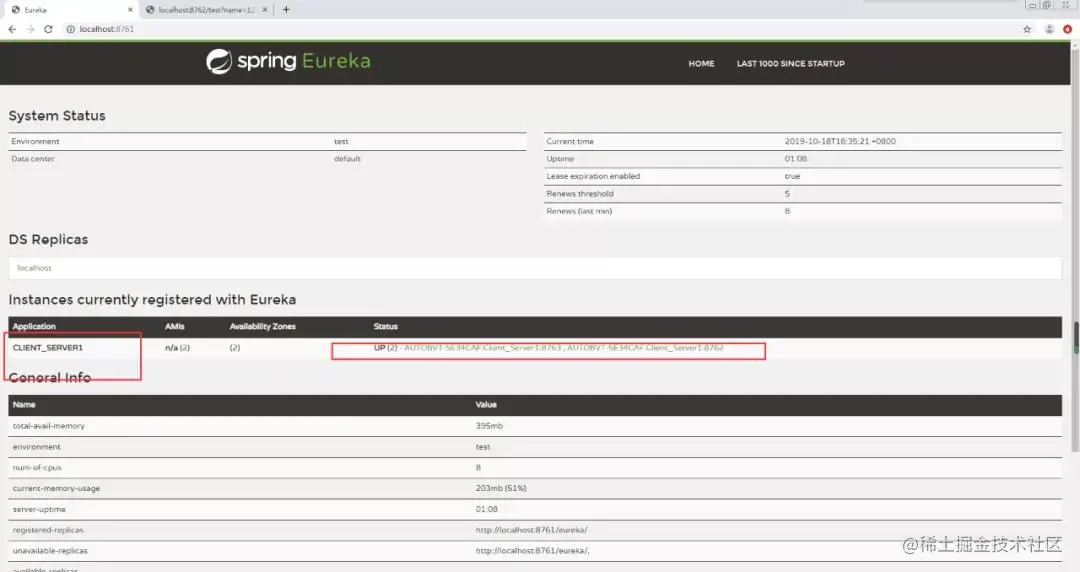The height and width of the screenshot is (572, 1080).
Task: Click the unavailable-replicas URL value
Action: (x=532, y=551)
